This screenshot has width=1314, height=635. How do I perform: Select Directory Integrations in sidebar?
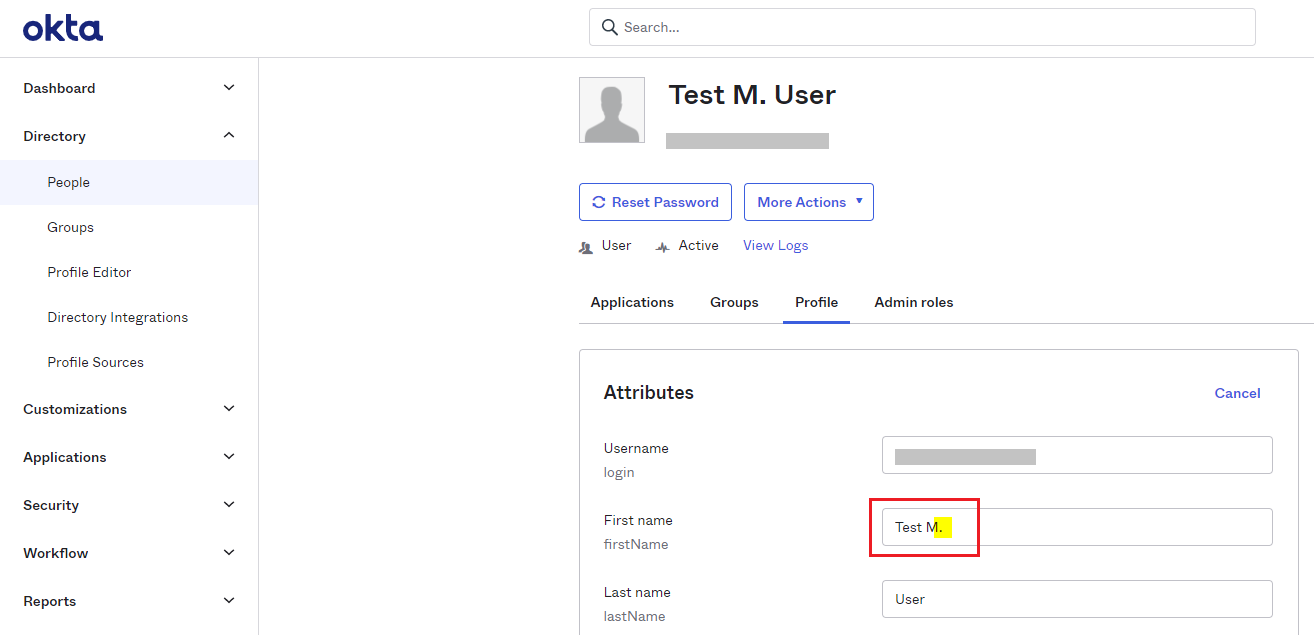tap(117, 317)
